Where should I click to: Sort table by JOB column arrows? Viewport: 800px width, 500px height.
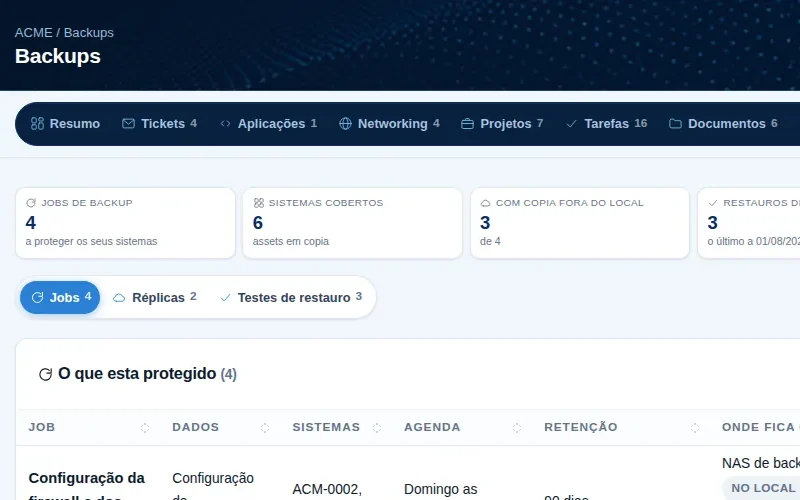point(145,428)
